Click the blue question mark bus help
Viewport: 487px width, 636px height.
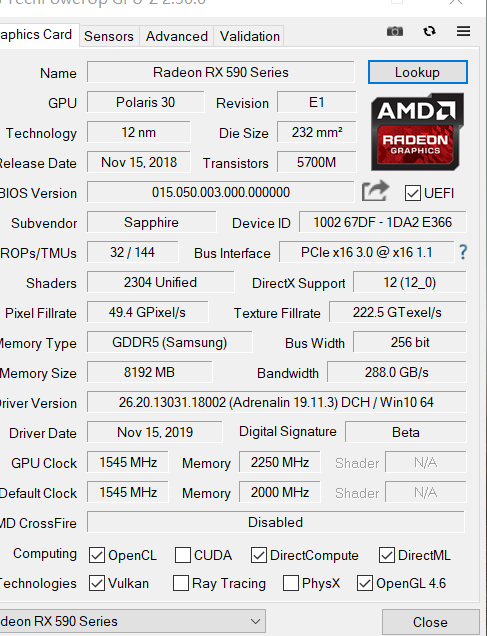click(x=463, y=252)
